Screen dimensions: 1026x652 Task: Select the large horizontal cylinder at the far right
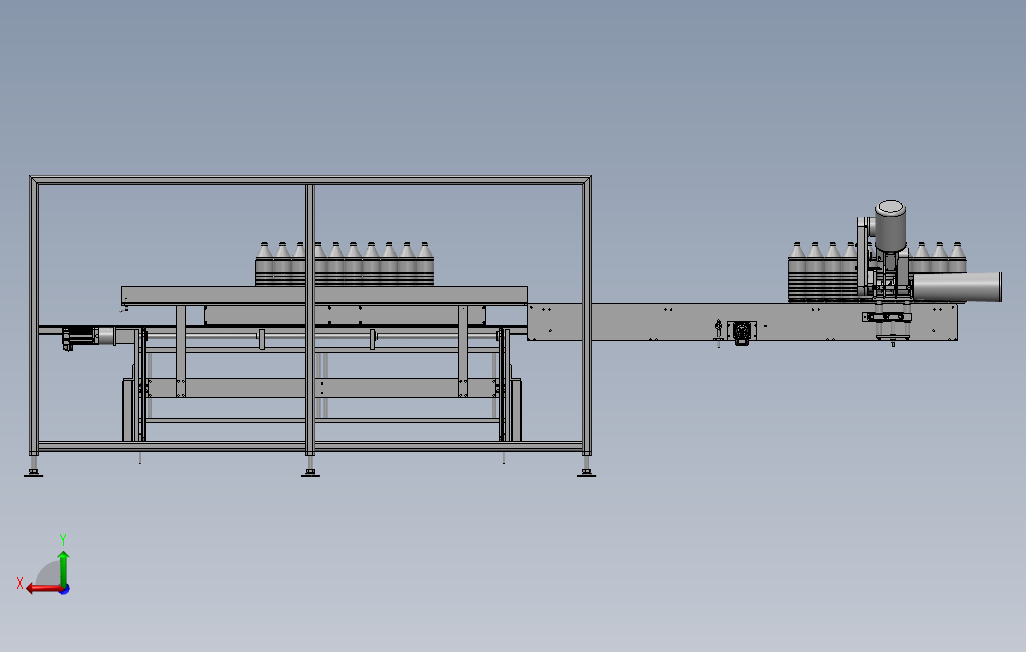pyautogui.click(x=957, y=287)
